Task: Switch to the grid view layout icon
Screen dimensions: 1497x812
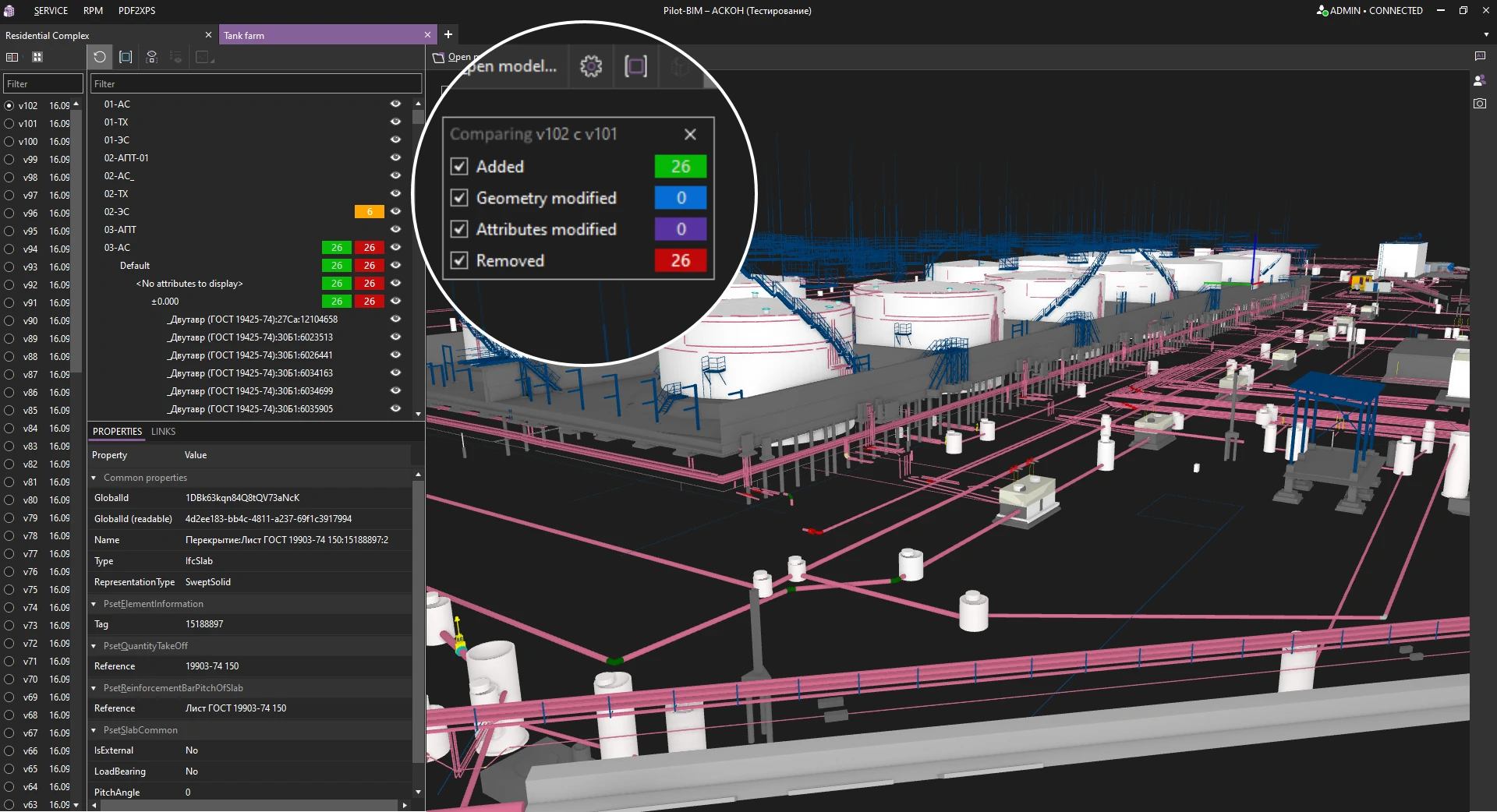Action: pyautogui.click(x=37, y=57)
